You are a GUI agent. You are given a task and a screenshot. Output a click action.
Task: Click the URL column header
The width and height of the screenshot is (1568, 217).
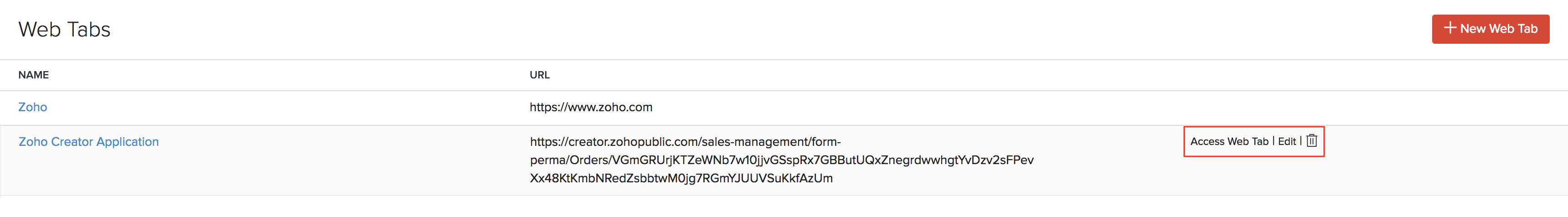[x=539, y=75]
